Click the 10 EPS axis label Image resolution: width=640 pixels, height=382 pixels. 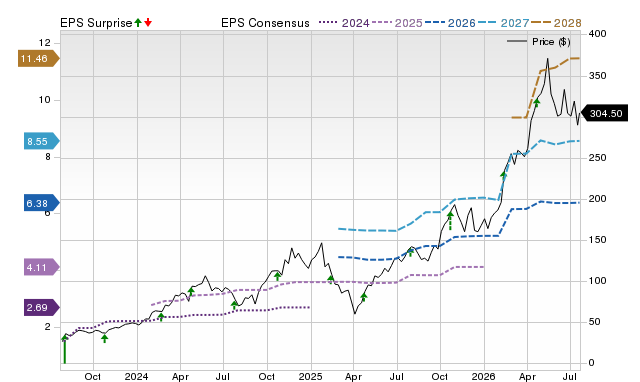[x=44, y=100]
